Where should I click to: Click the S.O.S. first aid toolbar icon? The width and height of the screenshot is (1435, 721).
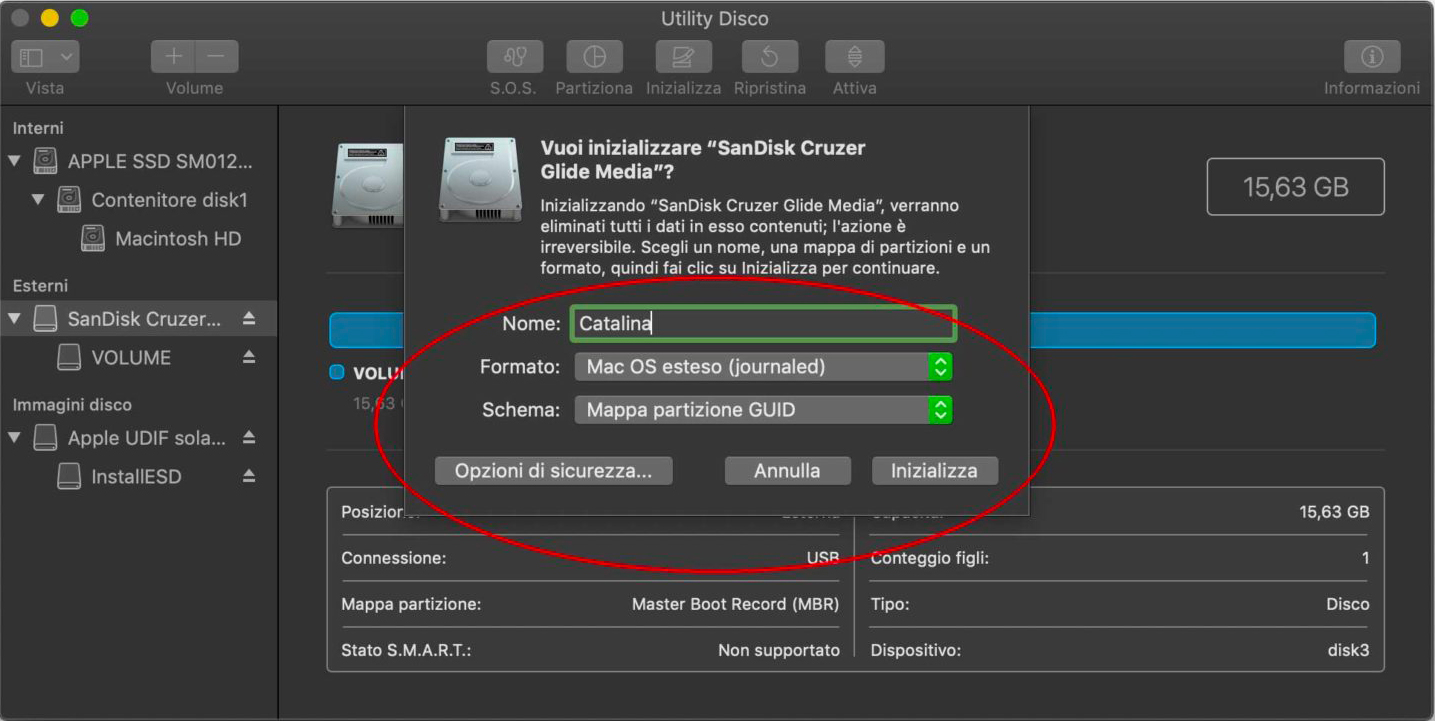[515, 57]
